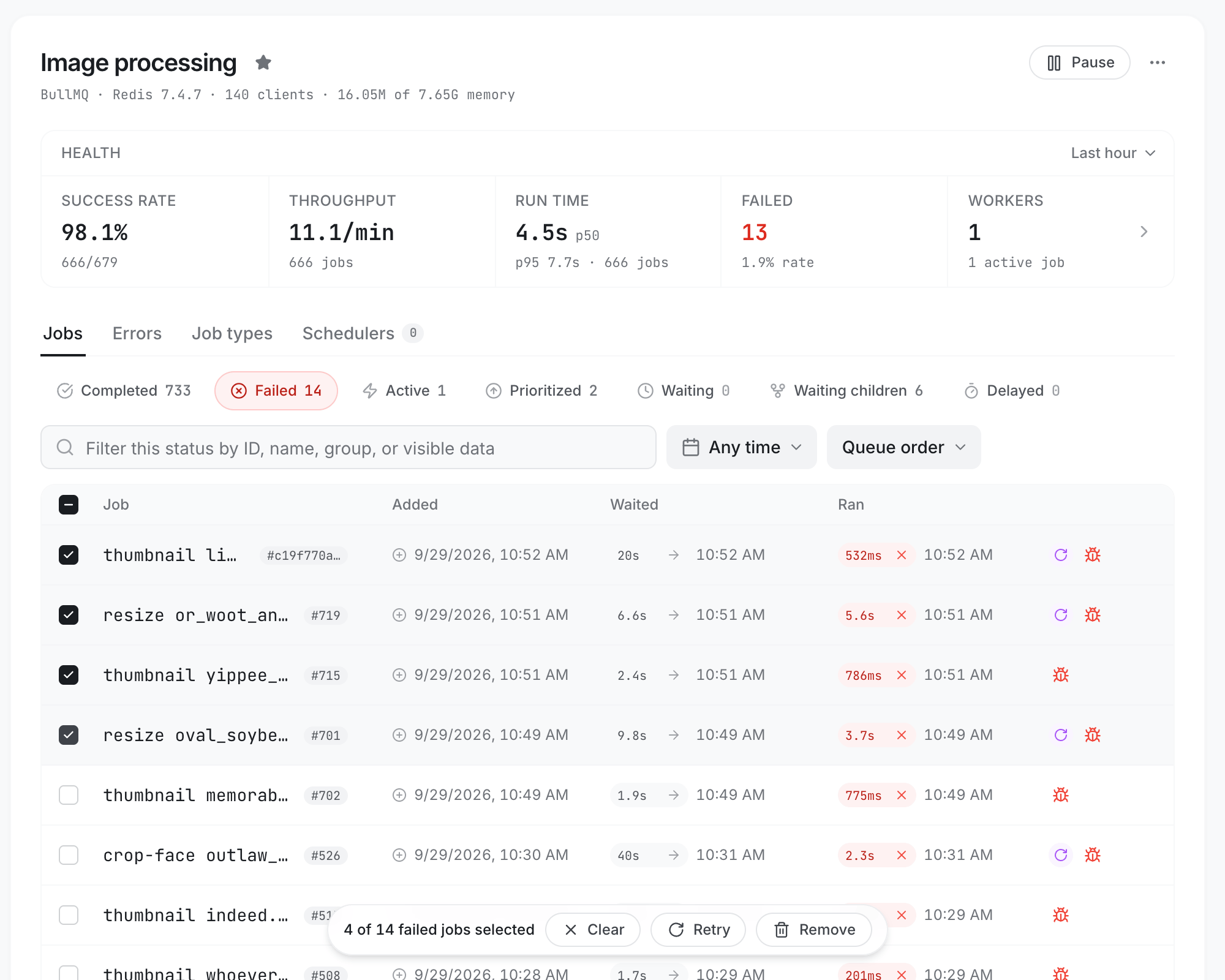The height and width of the screenshot is (980, 1225).
Task: Retry the selected failed jobs
Action: click(698, 930)
